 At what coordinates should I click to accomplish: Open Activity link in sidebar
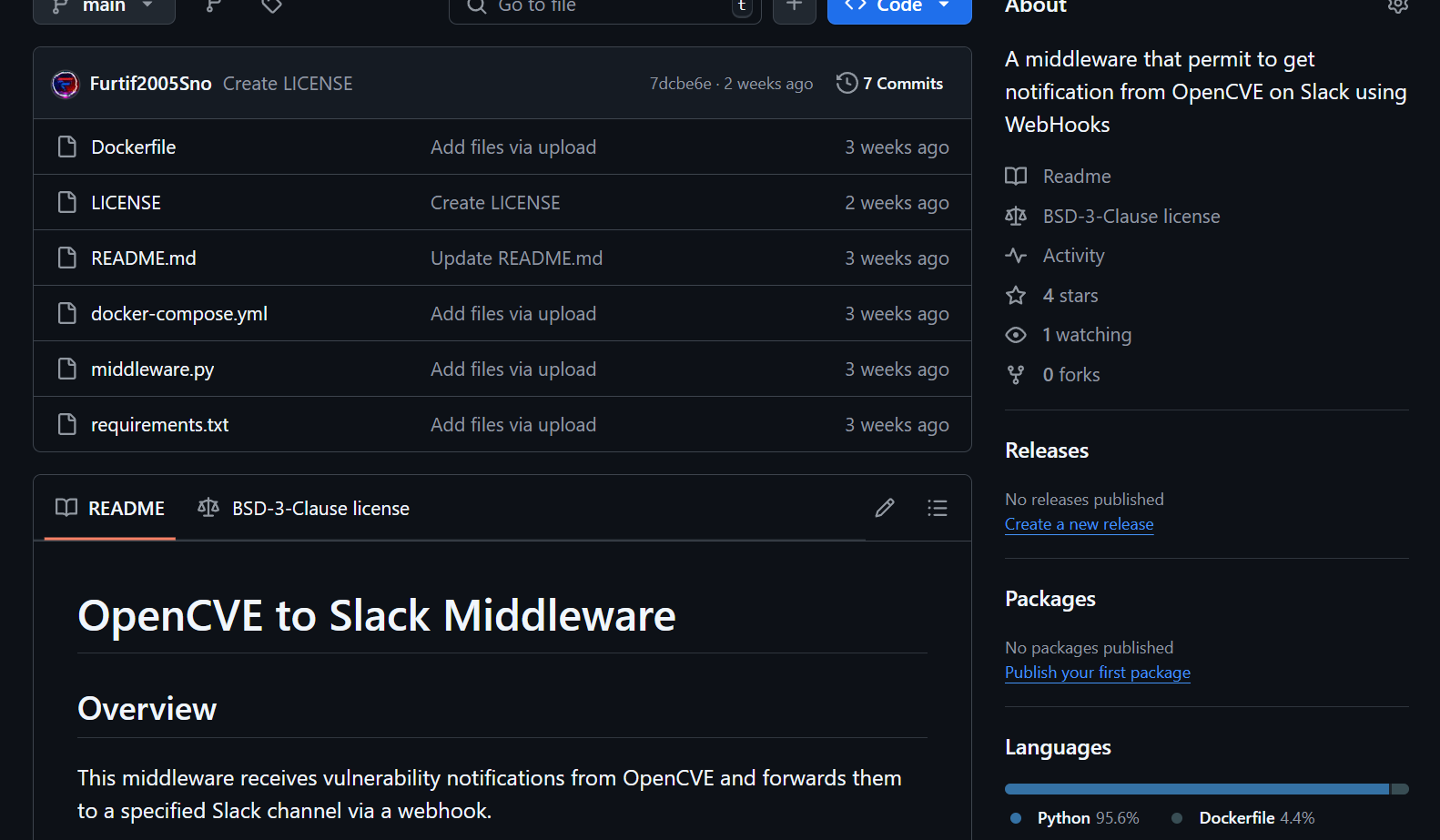click(x=1073, y=256)
